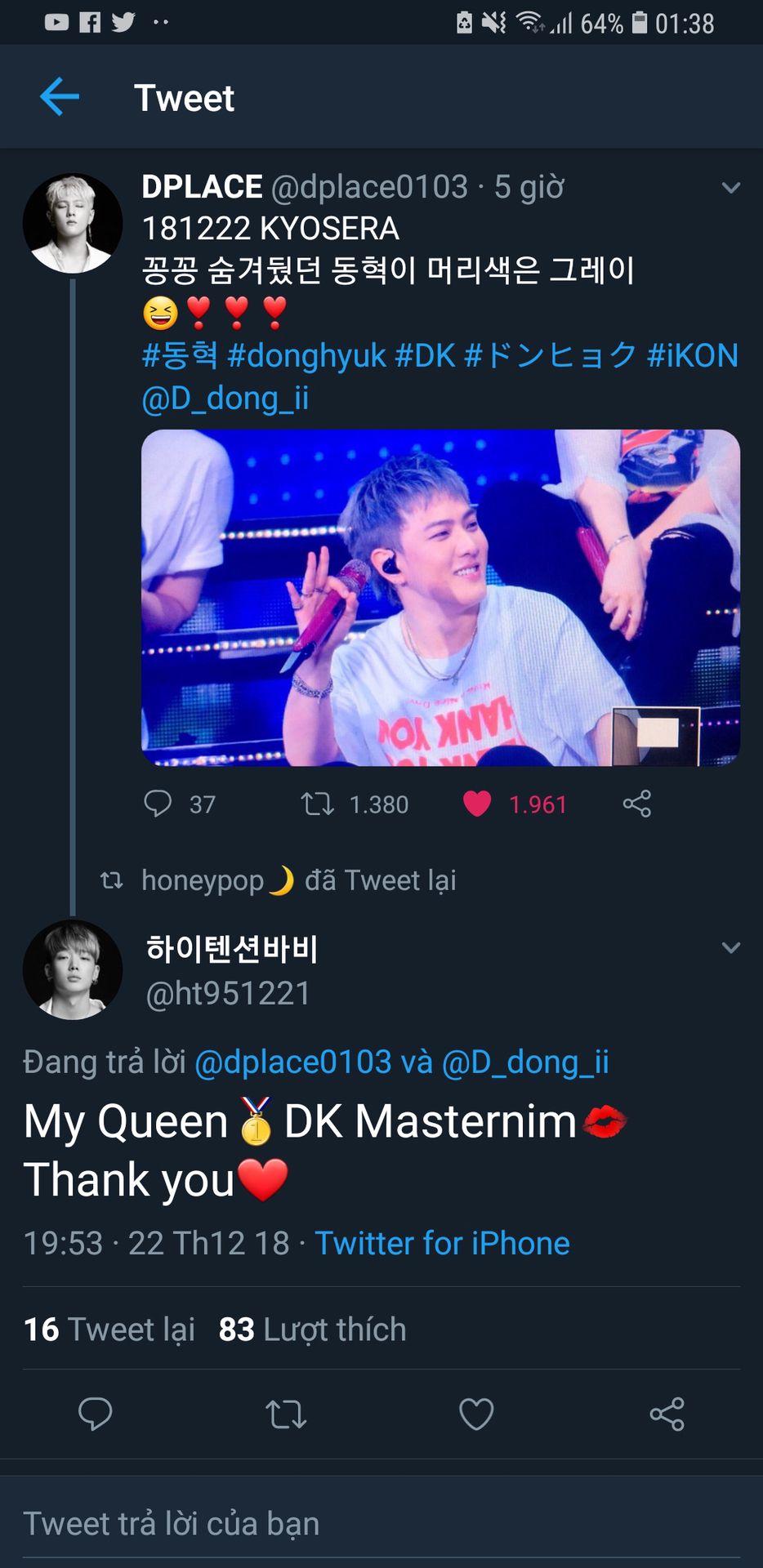Open the #donghyuk hashtag
The width and height of the screenshot is (763, 1568).
306,356
